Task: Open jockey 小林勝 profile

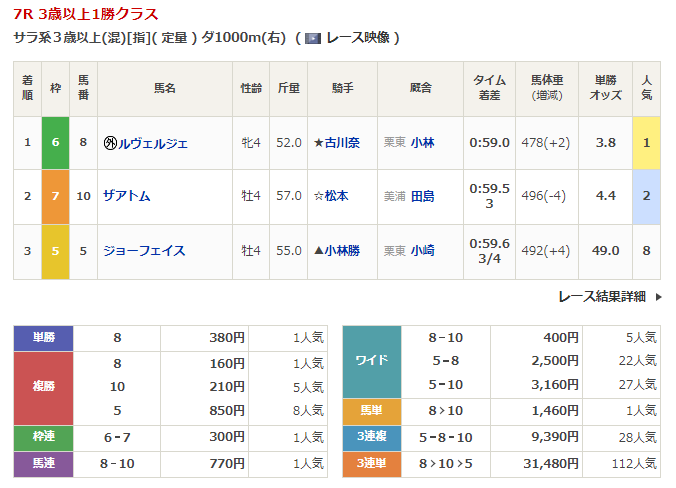Action: (x=341, y=251)
